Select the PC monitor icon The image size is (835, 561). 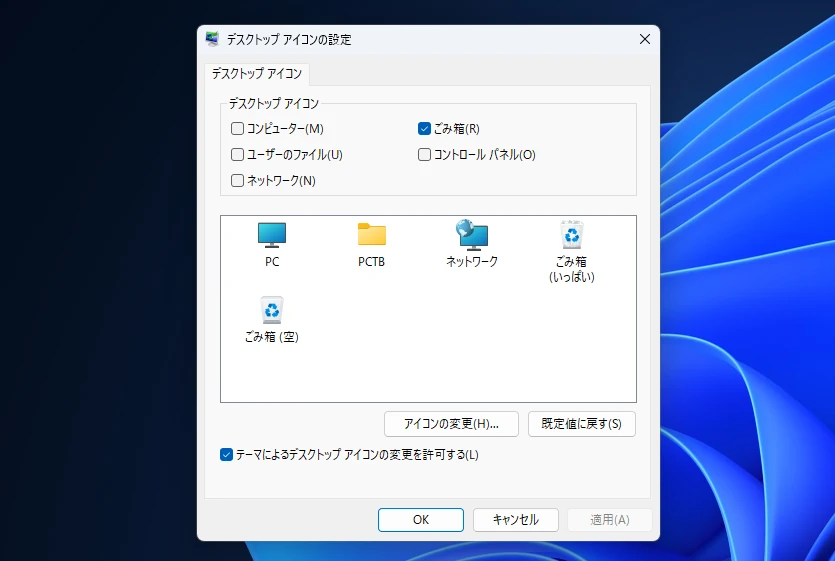(x=272, y=236)
